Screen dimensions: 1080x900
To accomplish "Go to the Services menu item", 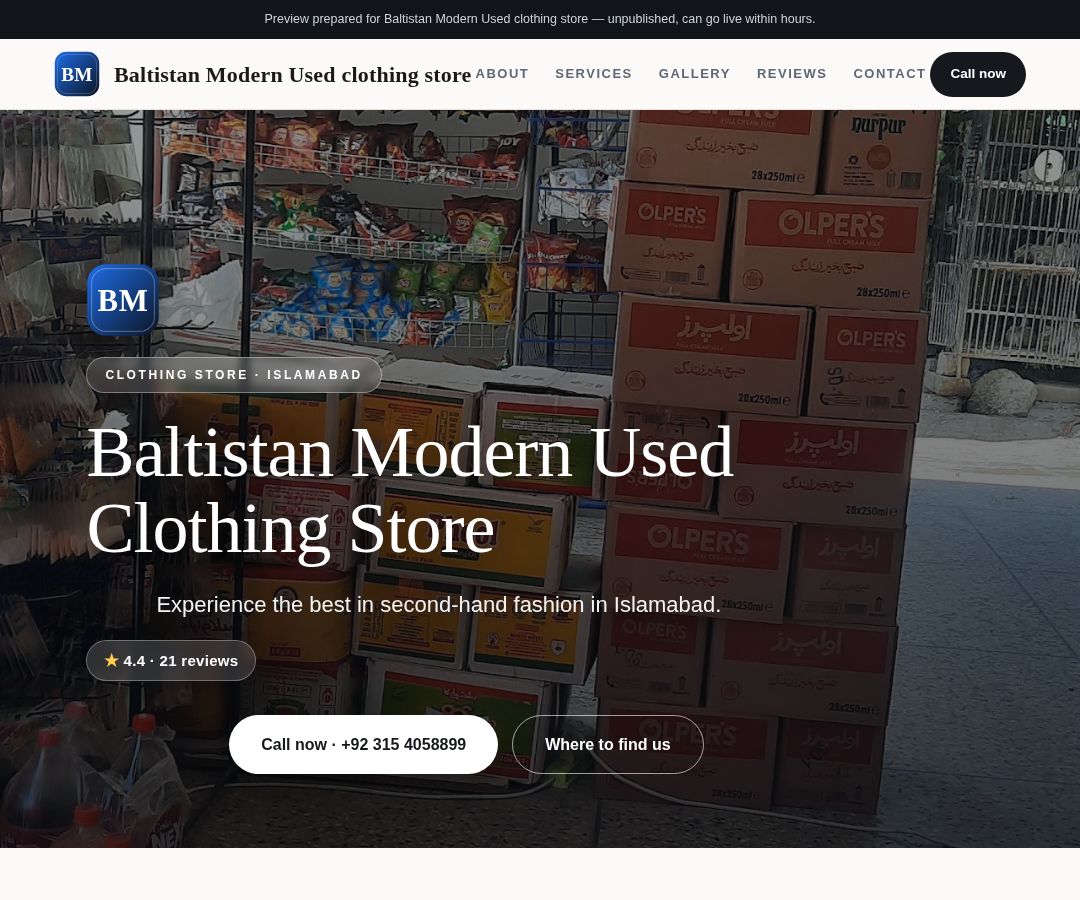I will tap(593, 74).
